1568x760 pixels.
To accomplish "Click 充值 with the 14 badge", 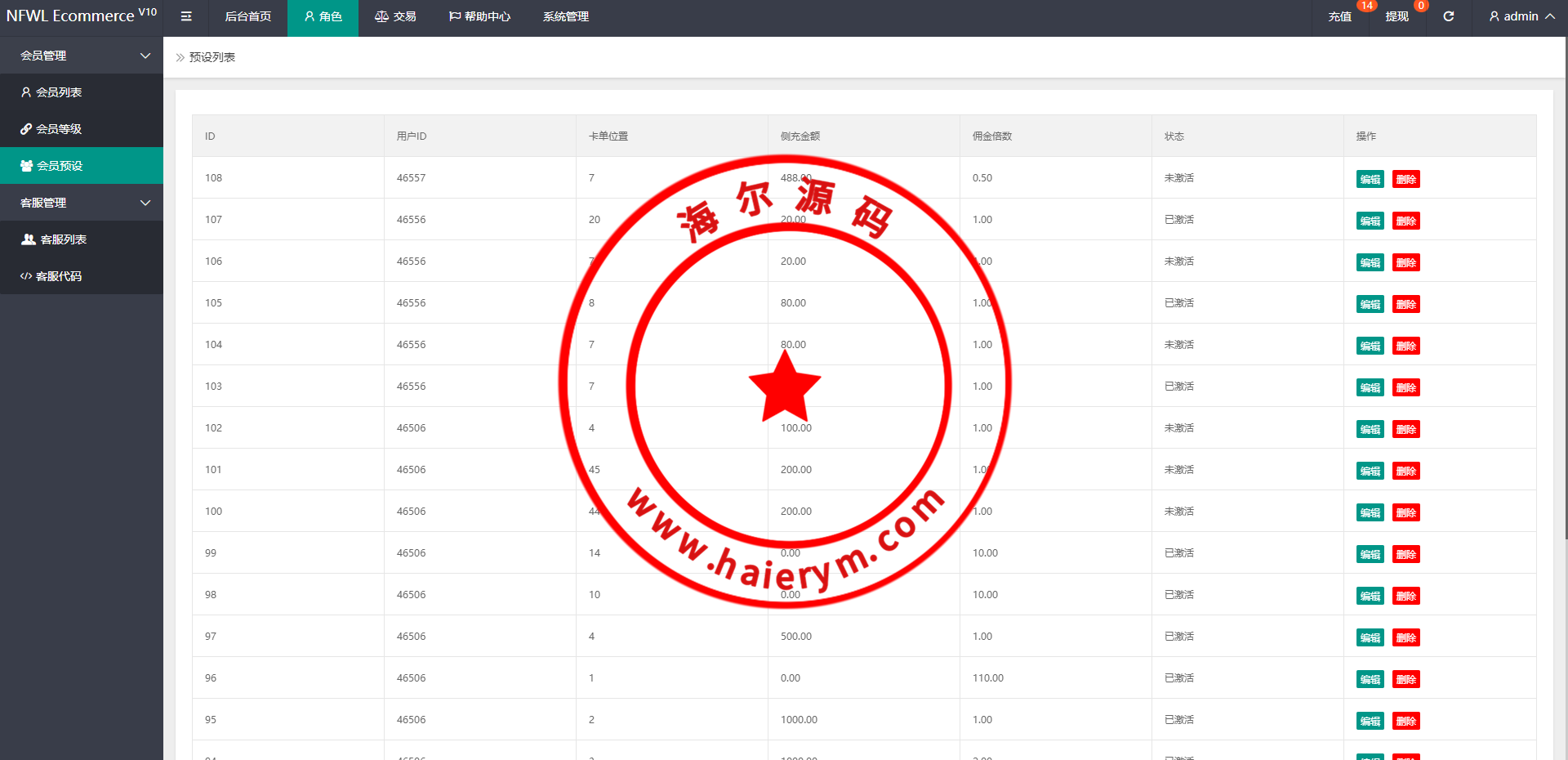I will [x=1339, y=16].
